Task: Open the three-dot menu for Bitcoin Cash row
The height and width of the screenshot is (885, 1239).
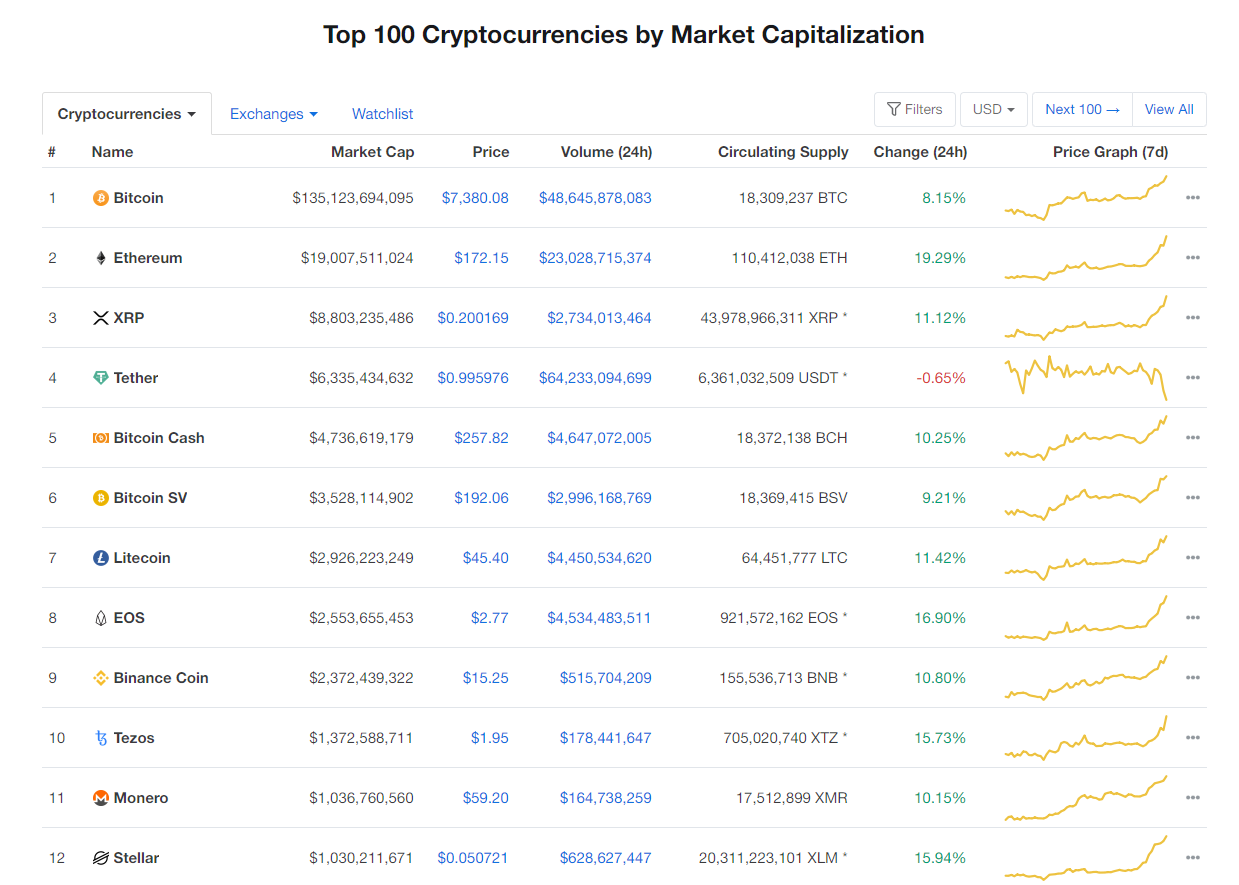Action: [x=1192, y=438]
